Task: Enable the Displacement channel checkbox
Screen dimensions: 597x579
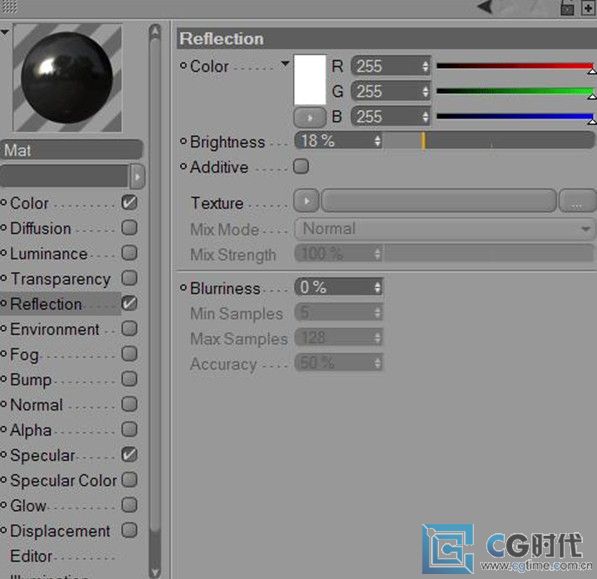Action: (x=129, y=530)
